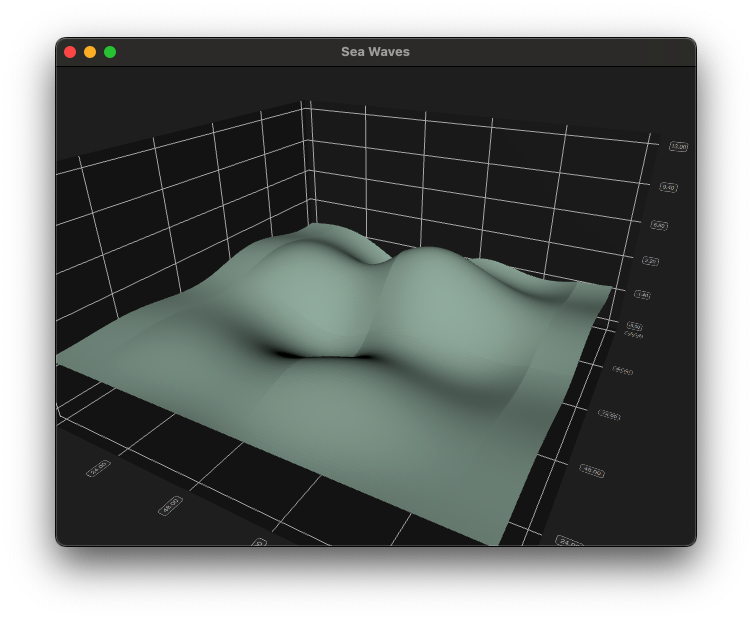Click the -5.00 vertical axis label
This screenshot has height=620, width=752.
634,326
